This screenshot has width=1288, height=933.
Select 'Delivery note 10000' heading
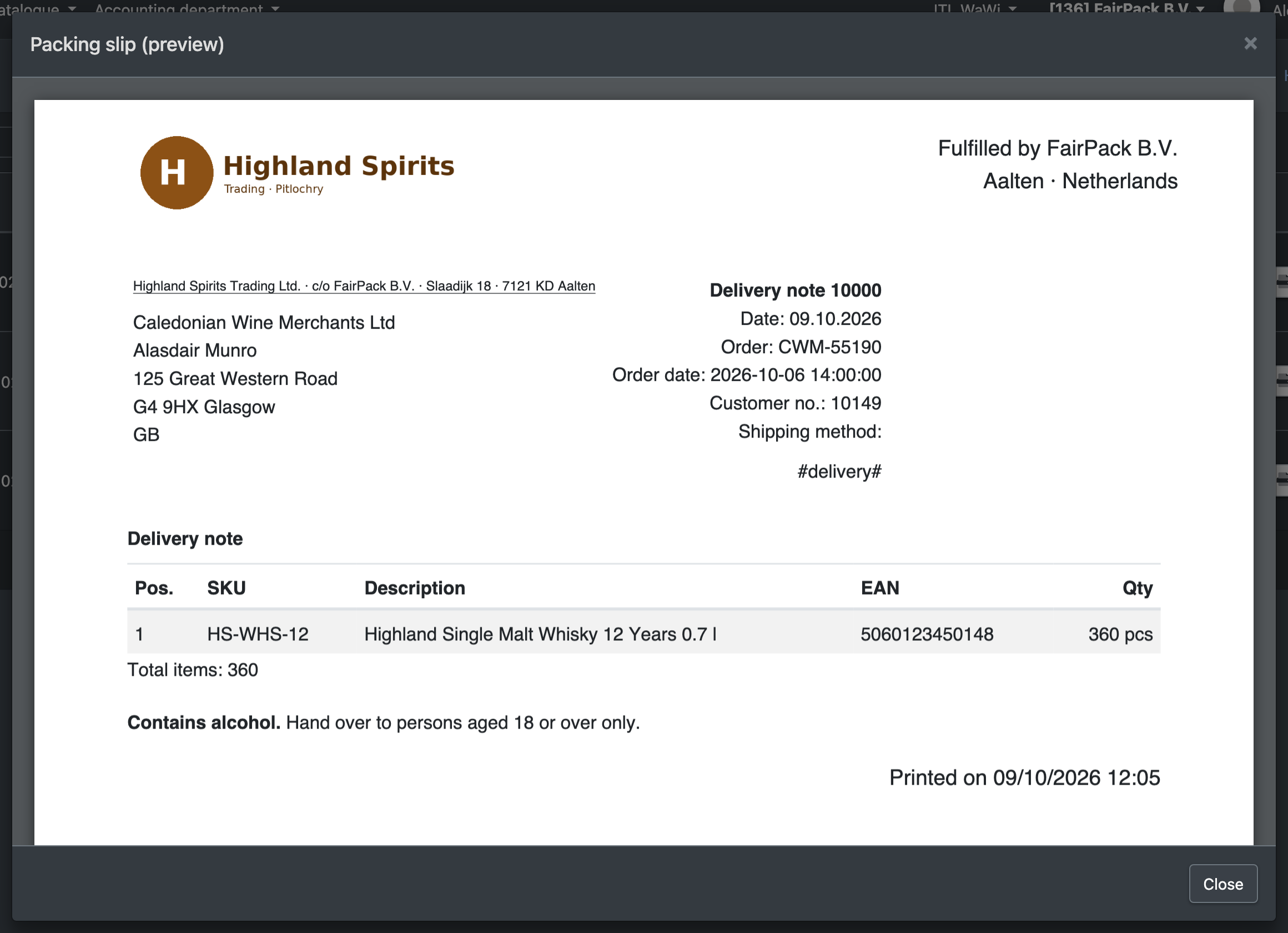pos(795,290)
